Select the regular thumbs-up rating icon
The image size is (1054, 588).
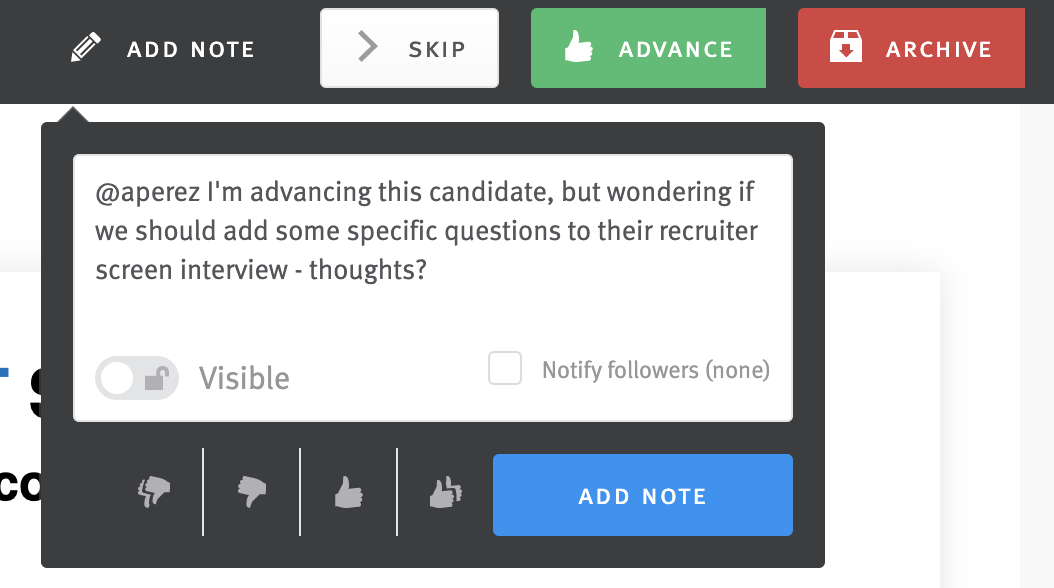pyautogui.click(x=347, y=492)
